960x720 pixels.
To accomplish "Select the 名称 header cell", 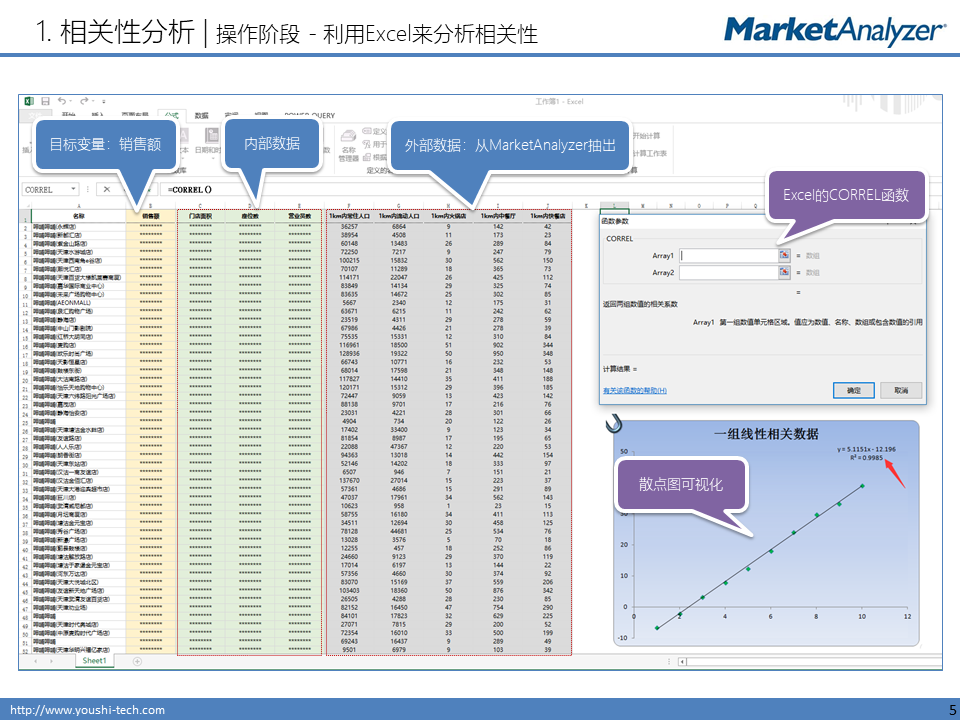I will point(78,216).
